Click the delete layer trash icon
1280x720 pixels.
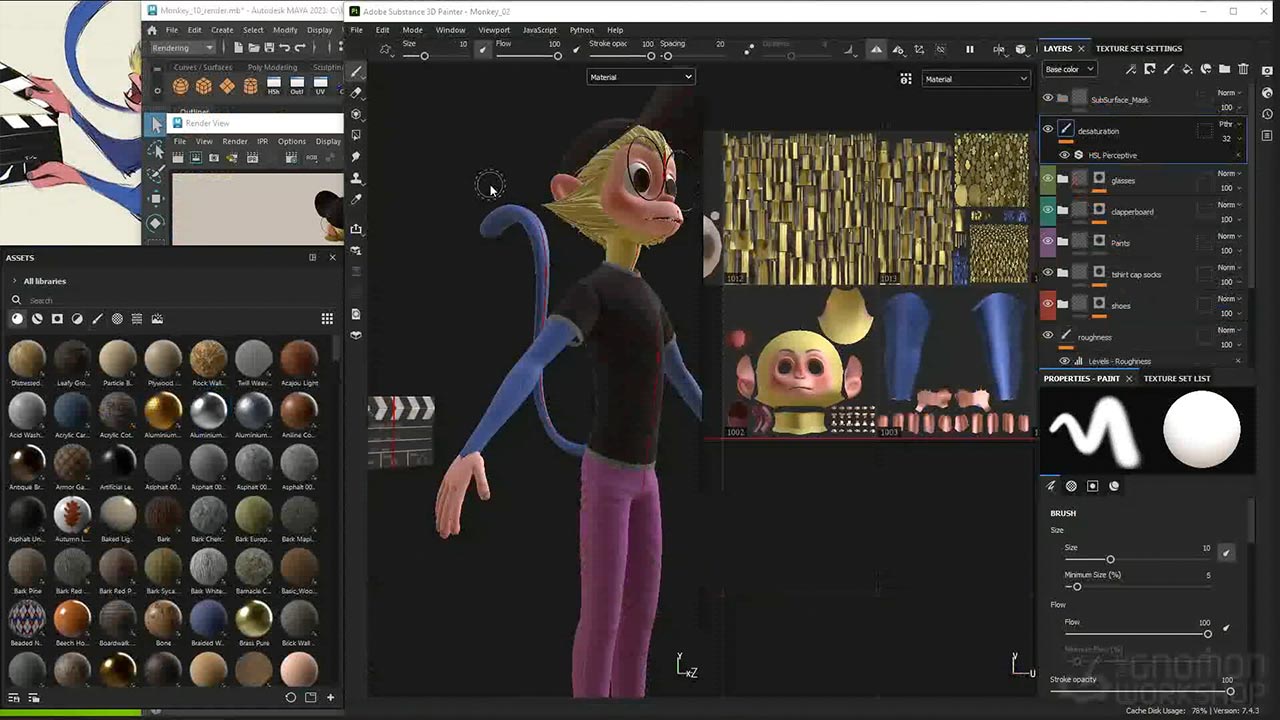coord(1244,69)
